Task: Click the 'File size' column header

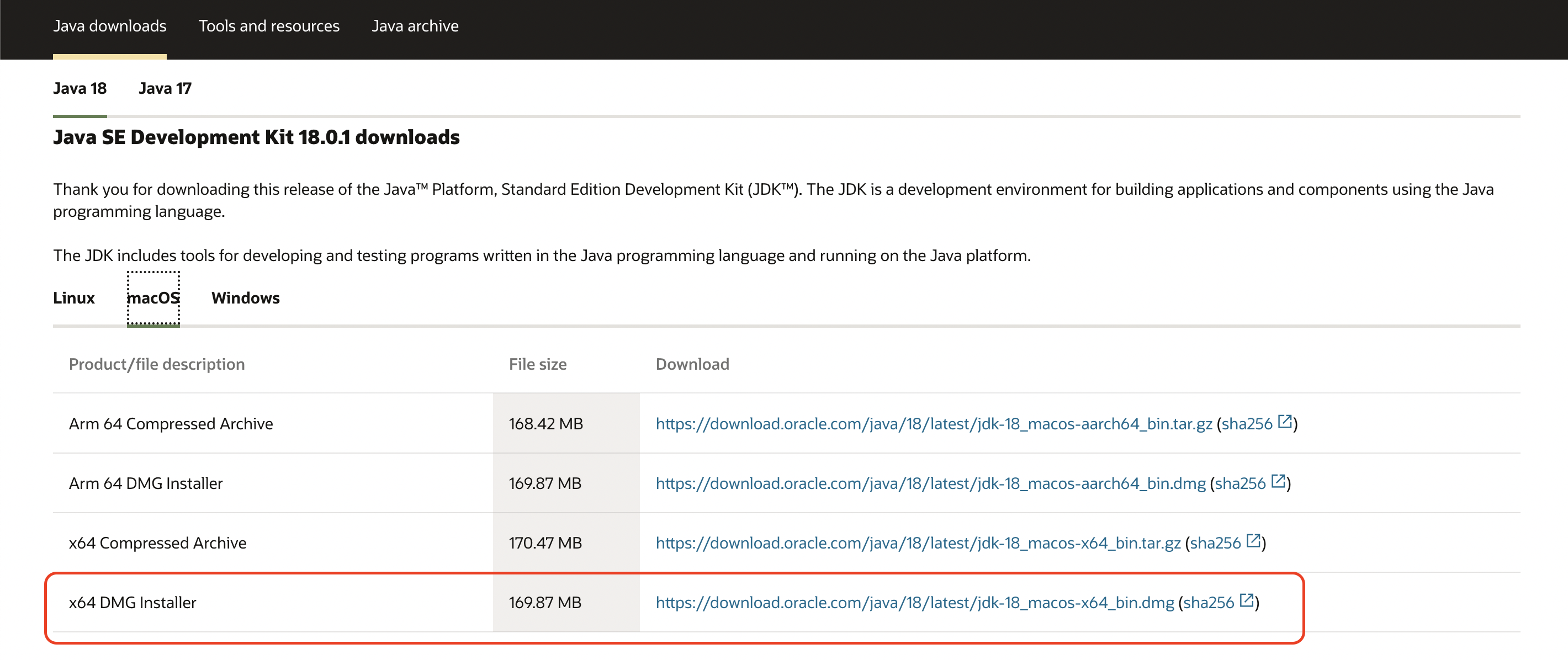Action: 537,364
